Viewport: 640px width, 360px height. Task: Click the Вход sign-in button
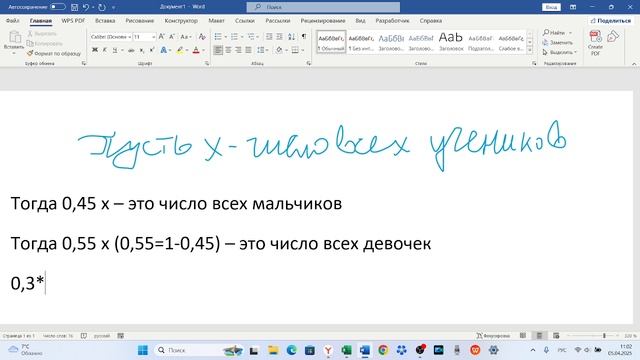[551, 7]
